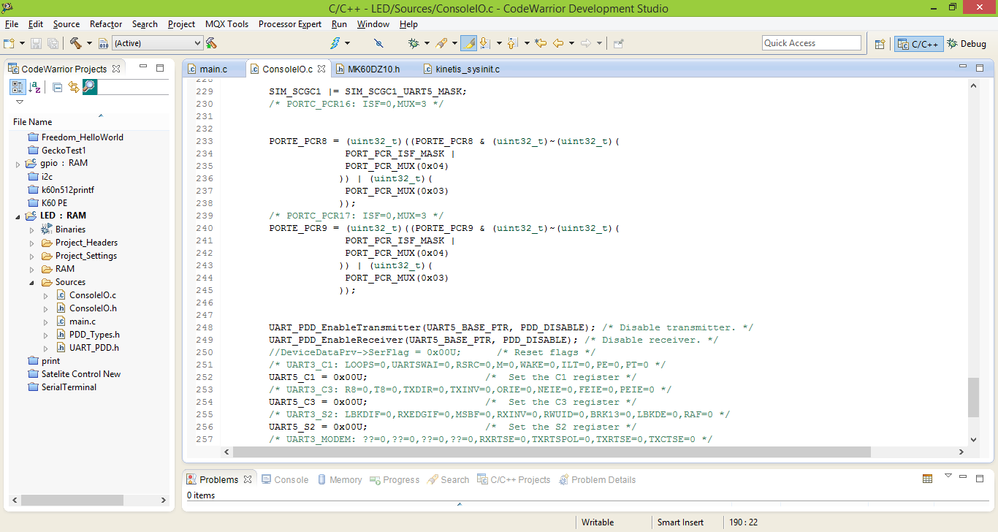Toggle Link with Editor in Projects panel

[73, 87]
